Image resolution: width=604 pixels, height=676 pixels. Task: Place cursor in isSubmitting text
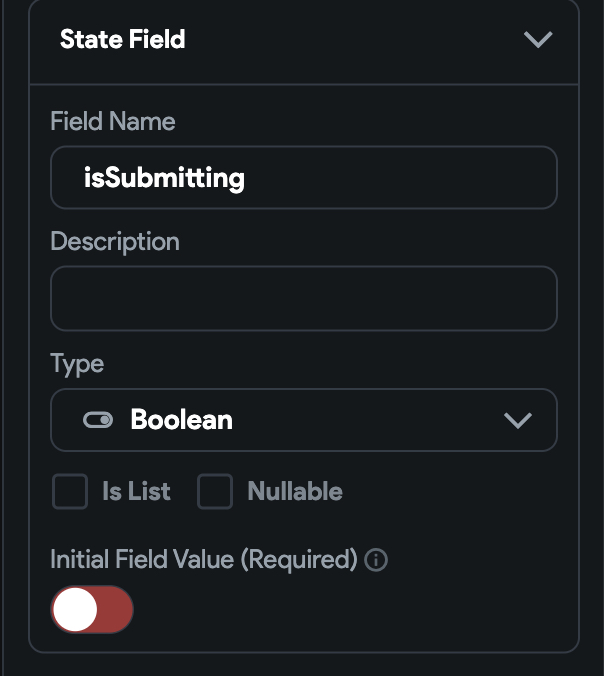164,178
